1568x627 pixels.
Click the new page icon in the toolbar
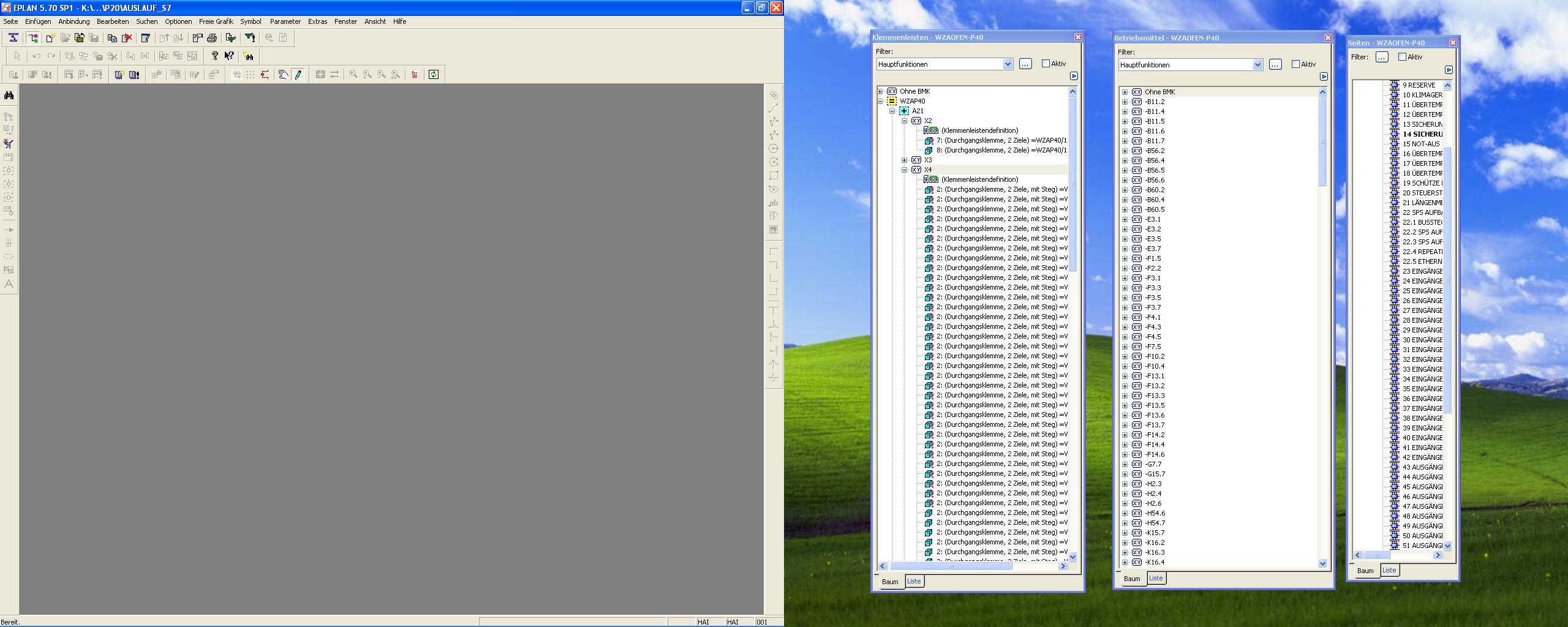[x=51, y=38]
